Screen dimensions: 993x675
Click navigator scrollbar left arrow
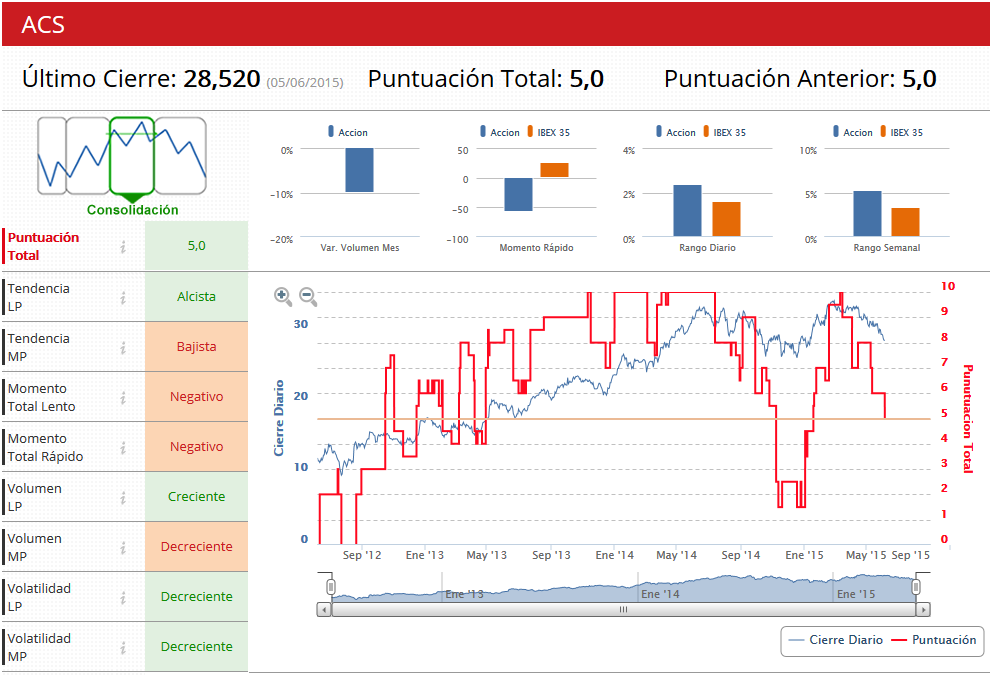(324, 610)
